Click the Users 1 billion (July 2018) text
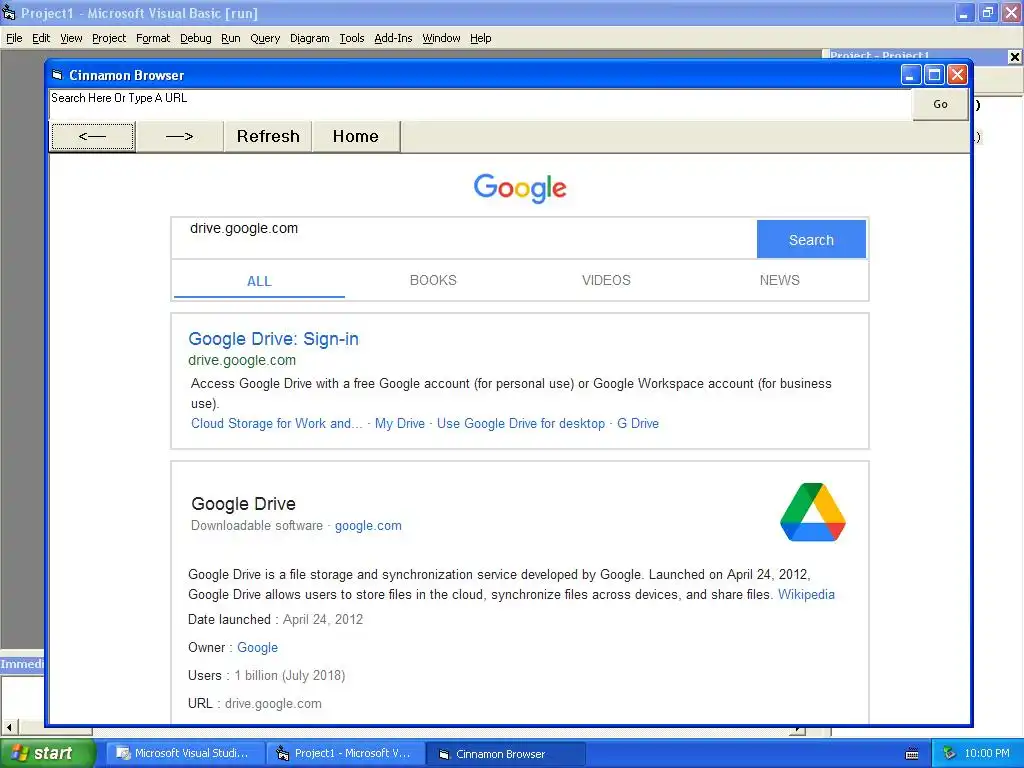 (x=266, y=675)
